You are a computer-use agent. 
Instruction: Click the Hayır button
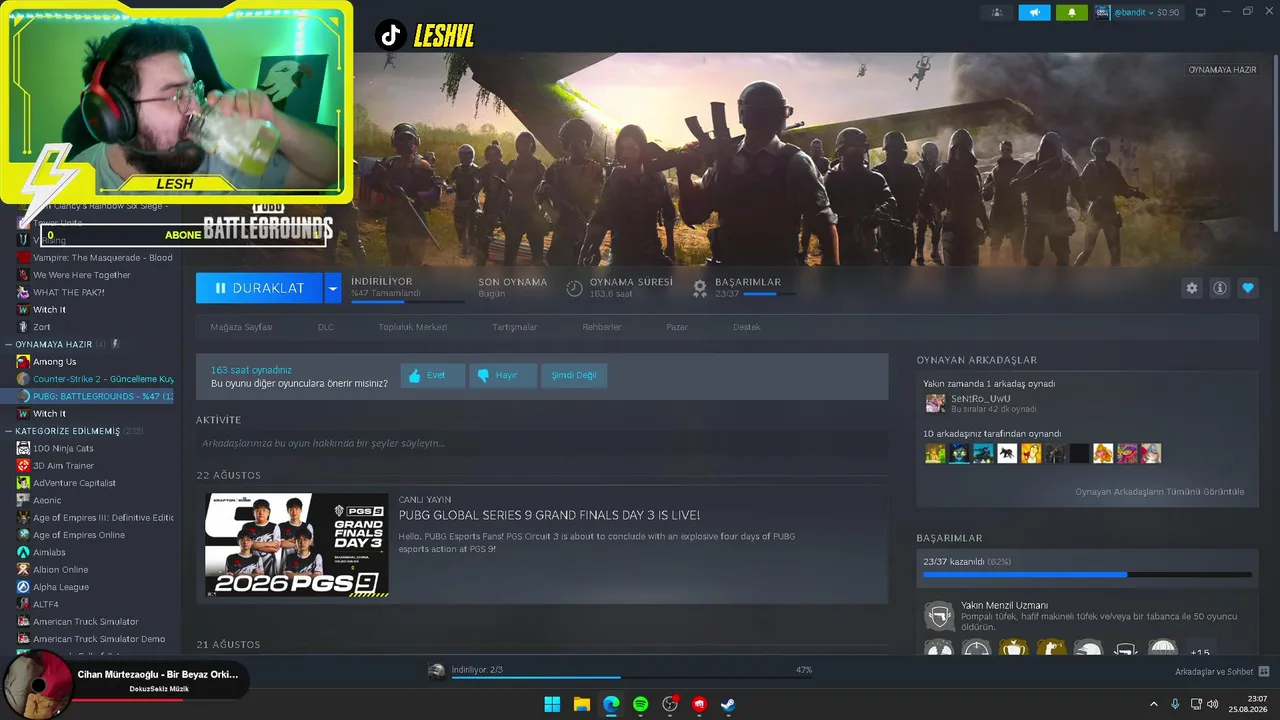(503, 375)
